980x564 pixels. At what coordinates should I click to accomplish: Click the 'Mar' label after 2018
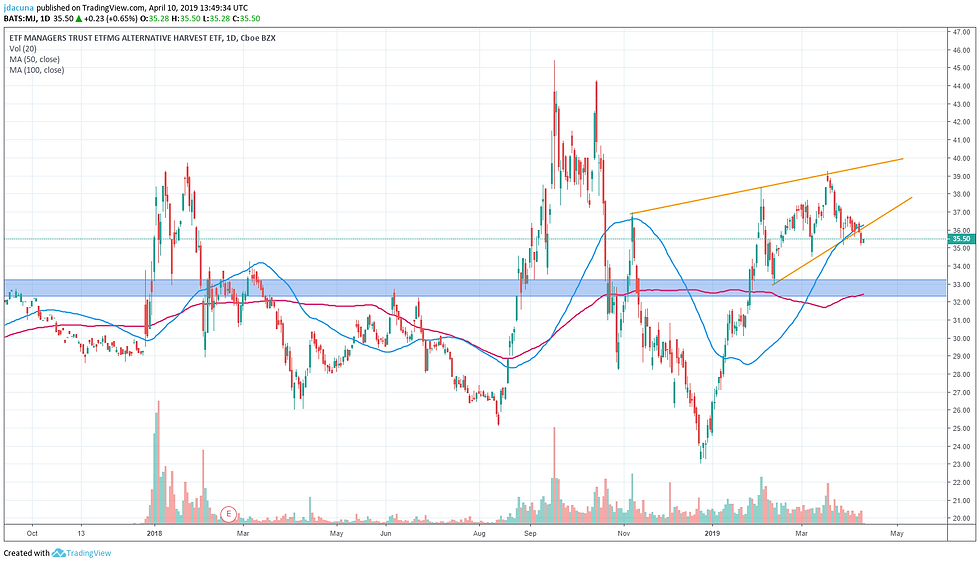(242, 533)
